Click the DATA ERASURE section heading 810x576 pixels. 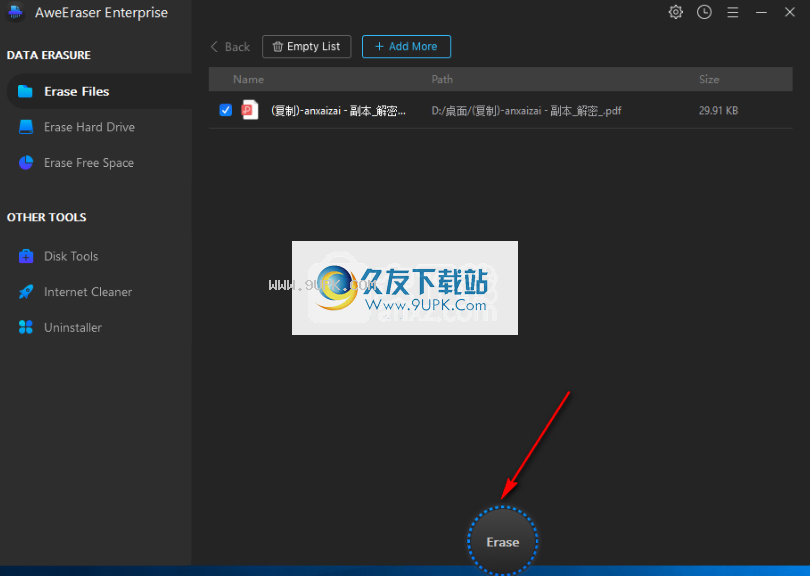coord(49,55)
